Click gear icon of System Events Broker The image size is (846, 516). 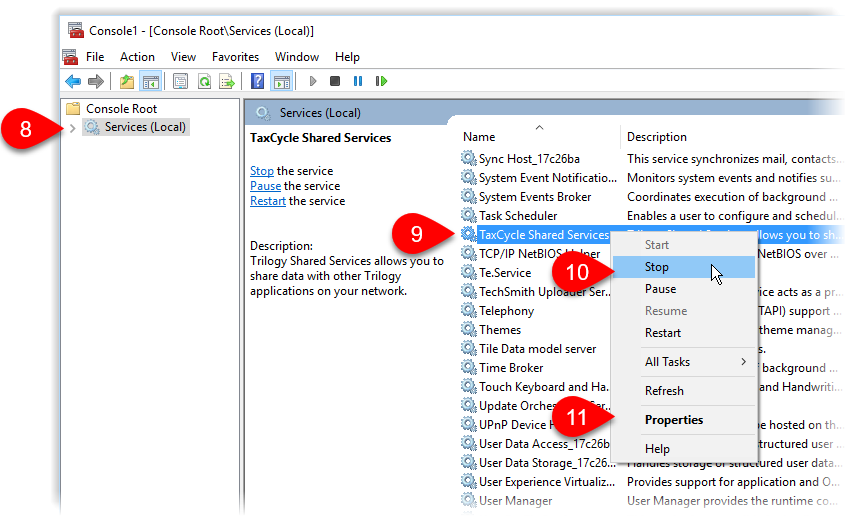coord(468,196)
